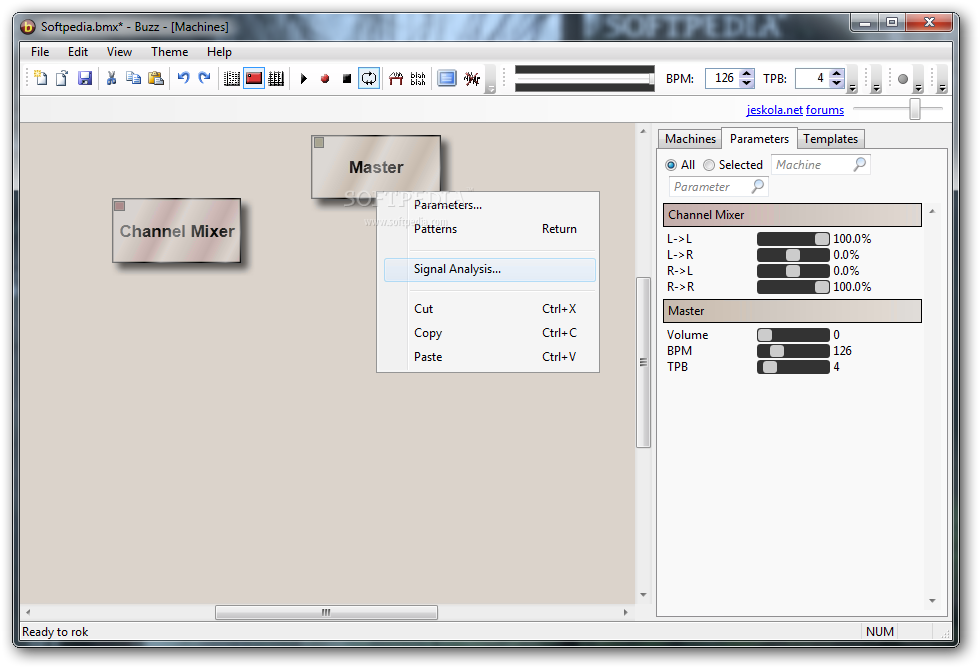Switch to the Templates tab
The height and width of the screenshot is (668, 980).
[x=831, y=139]
